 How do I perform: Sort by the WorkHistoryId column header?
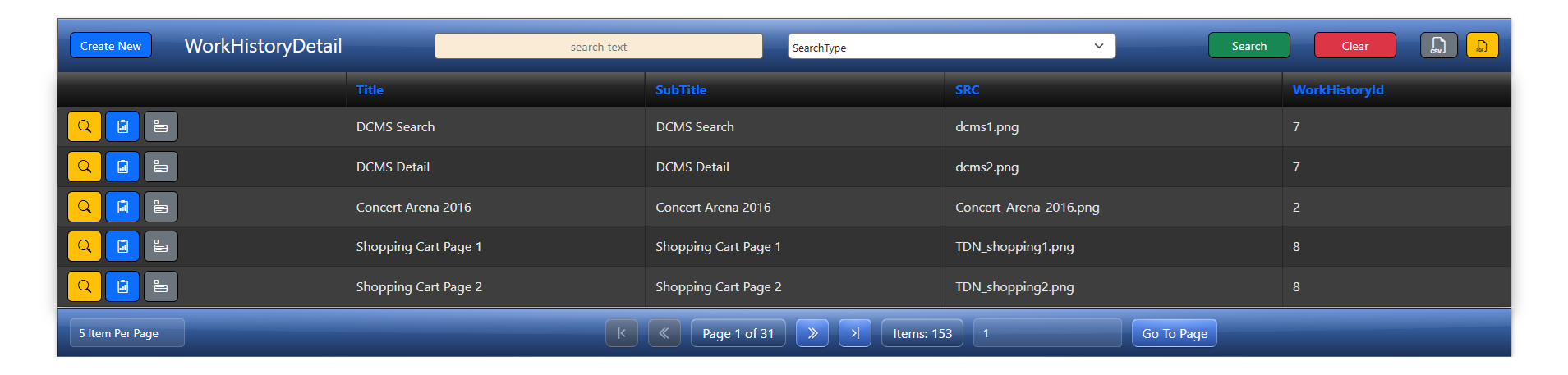[1338, 89]
